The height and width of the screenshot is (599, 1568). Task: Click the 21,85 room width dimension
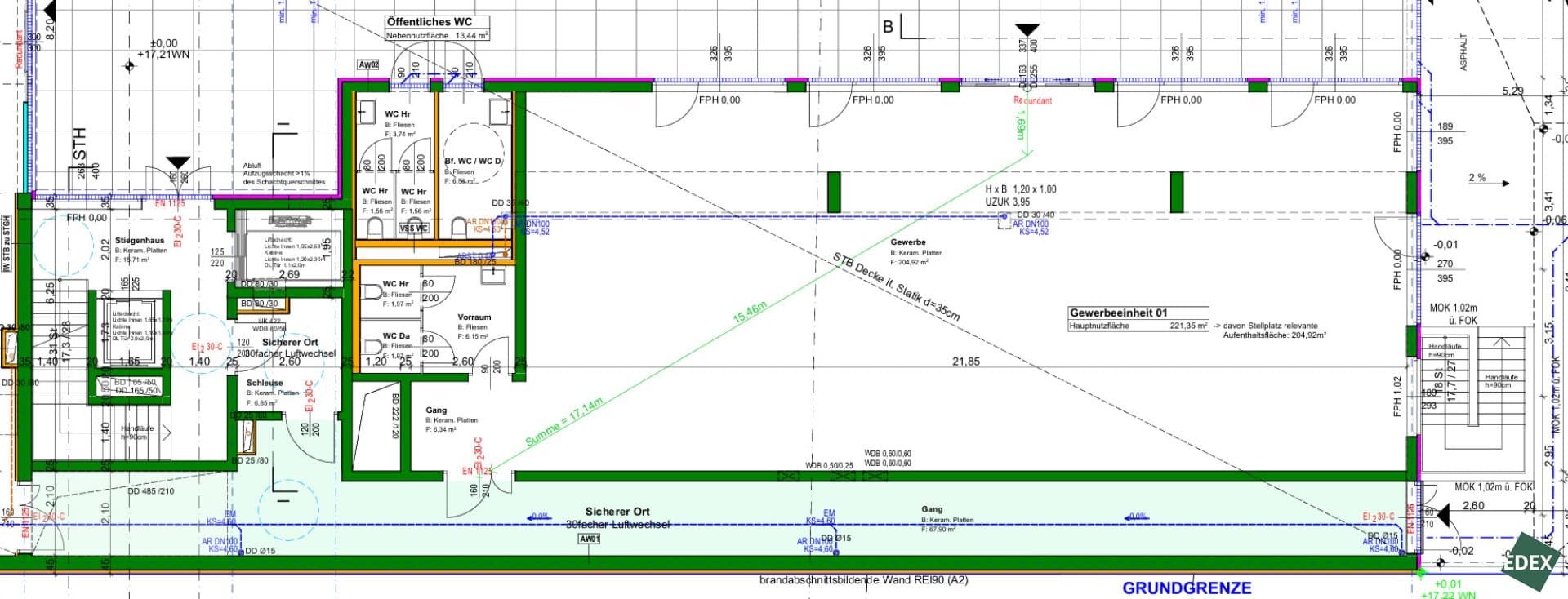click(x=965, y=362)
